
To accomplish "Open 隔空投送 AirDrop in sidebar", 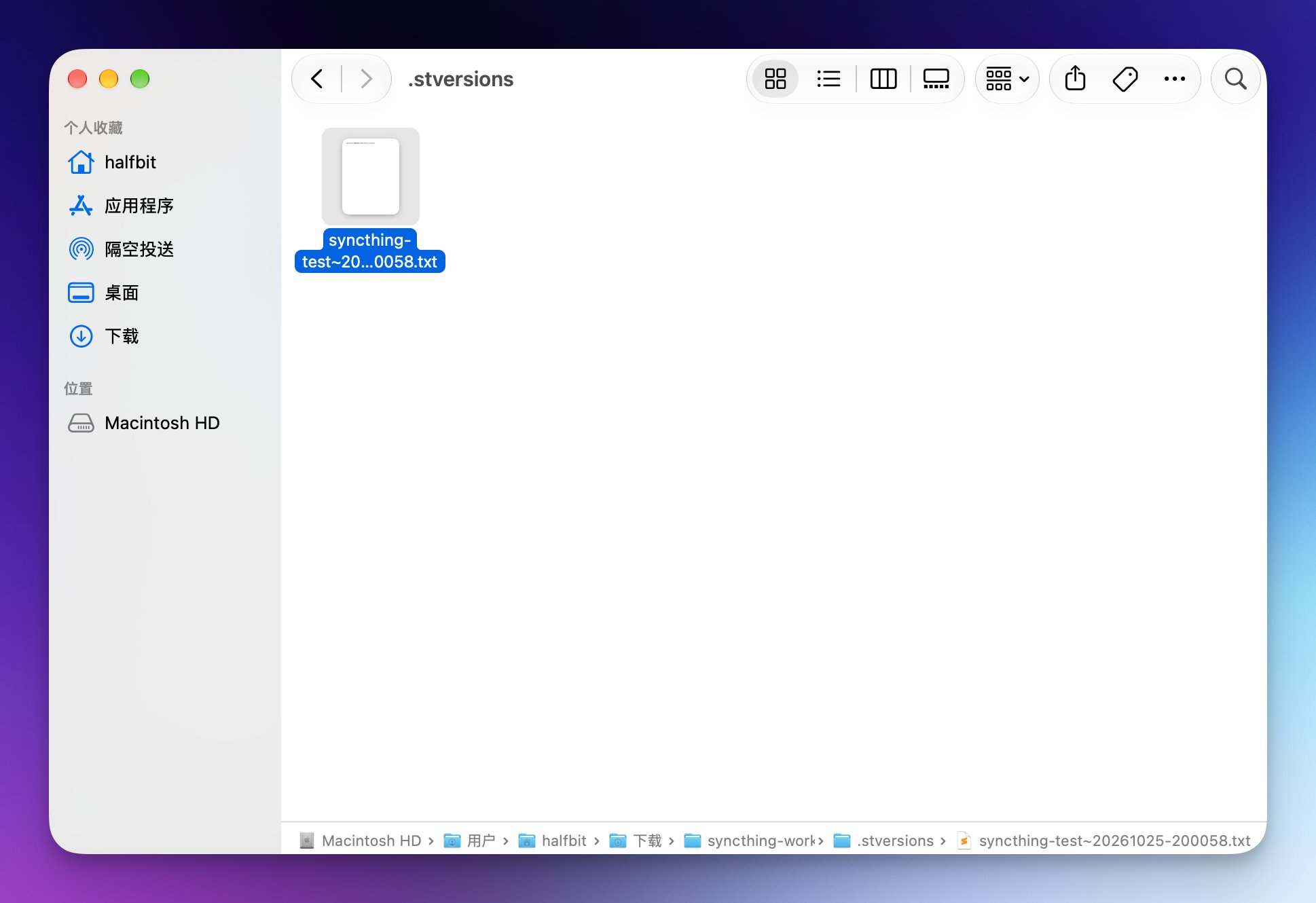I will [x=166, y=249].
